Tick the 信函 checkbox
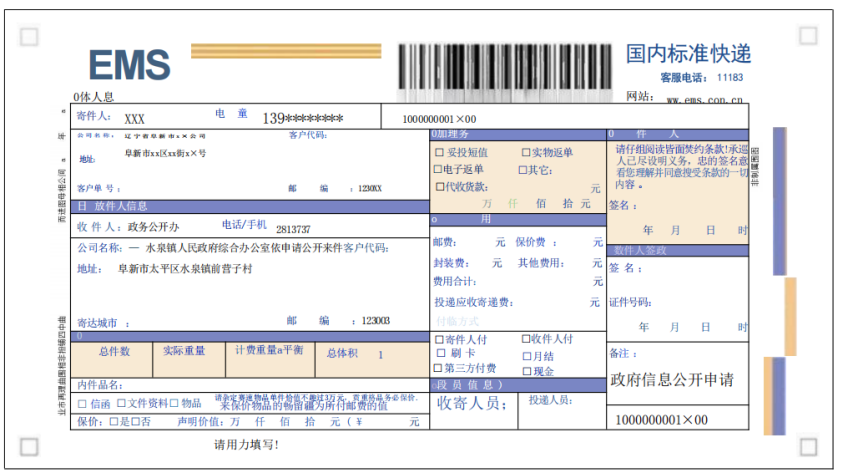Viewport: 854px width, 473px height. (82, 404)
